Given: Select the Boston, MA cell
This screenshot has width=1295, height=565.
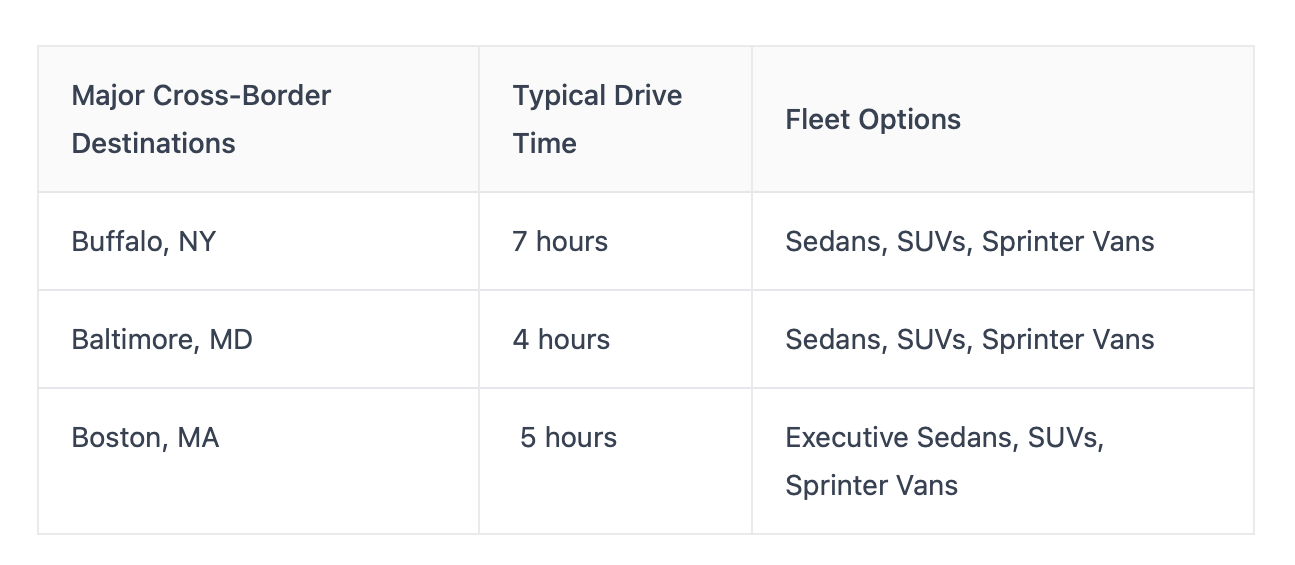Looking at the screenshot, I should click(145, 437).
